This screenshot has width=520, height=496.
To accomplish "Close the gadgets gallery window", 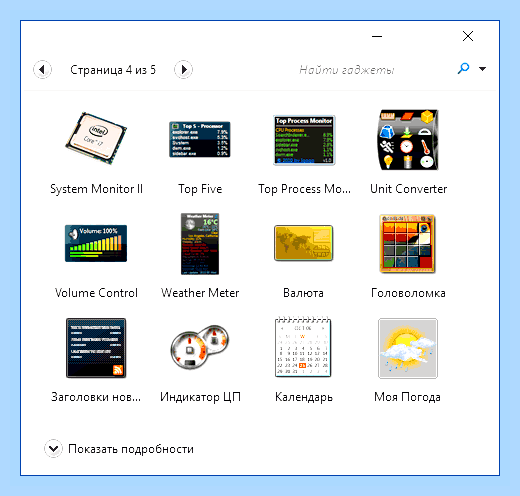I will click(468, 36).
